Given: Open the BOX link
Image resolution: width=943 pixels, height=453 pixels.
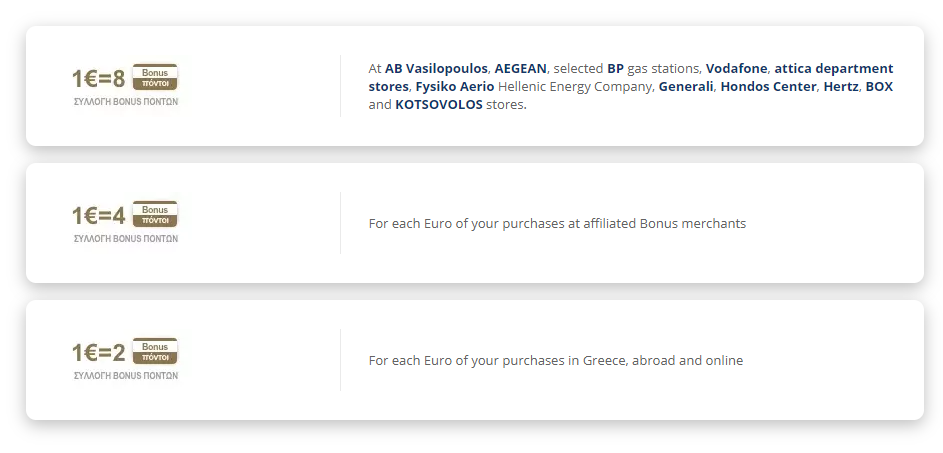Looking at the screenshot, I should coord(879,87).
